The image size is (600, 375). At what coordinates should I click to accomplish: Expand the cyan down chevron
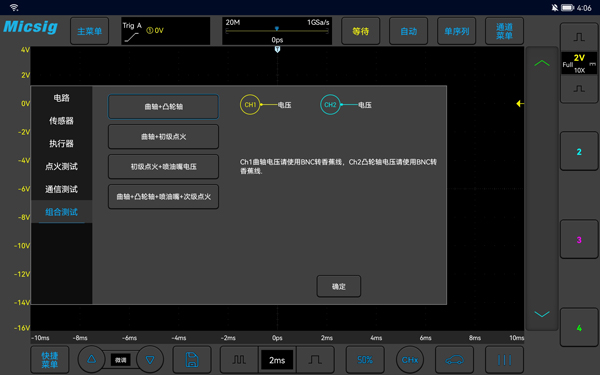pyautogui.click(x=542, y=314)
